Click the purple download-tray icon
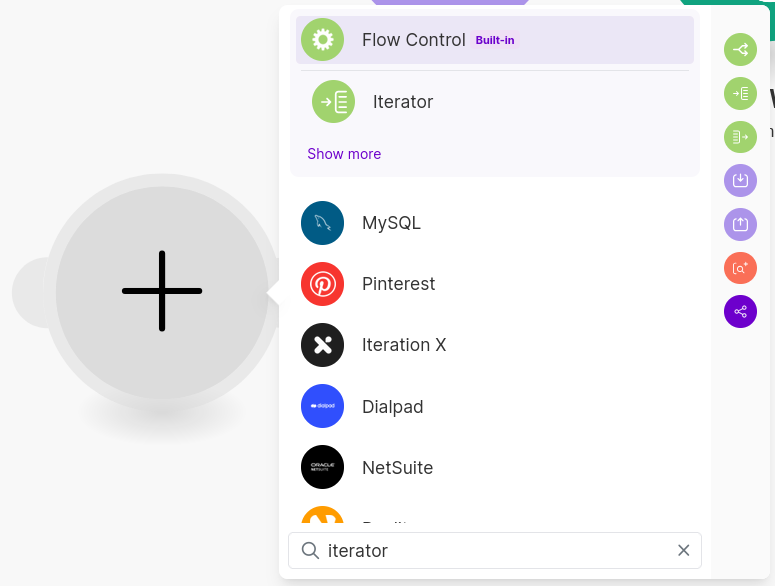 pyautogui.click(x=740, y=180)
